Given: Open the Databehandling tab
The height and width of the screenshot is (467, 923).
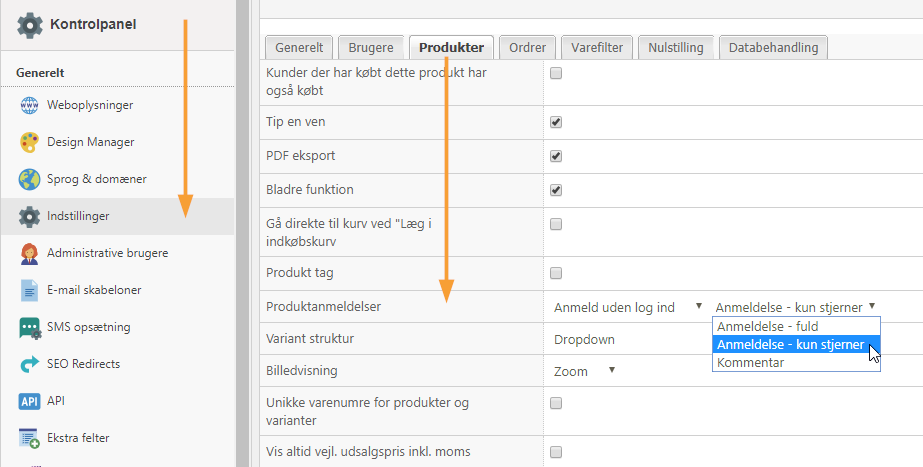Looking at the screenshot, I should pos(773,48).
